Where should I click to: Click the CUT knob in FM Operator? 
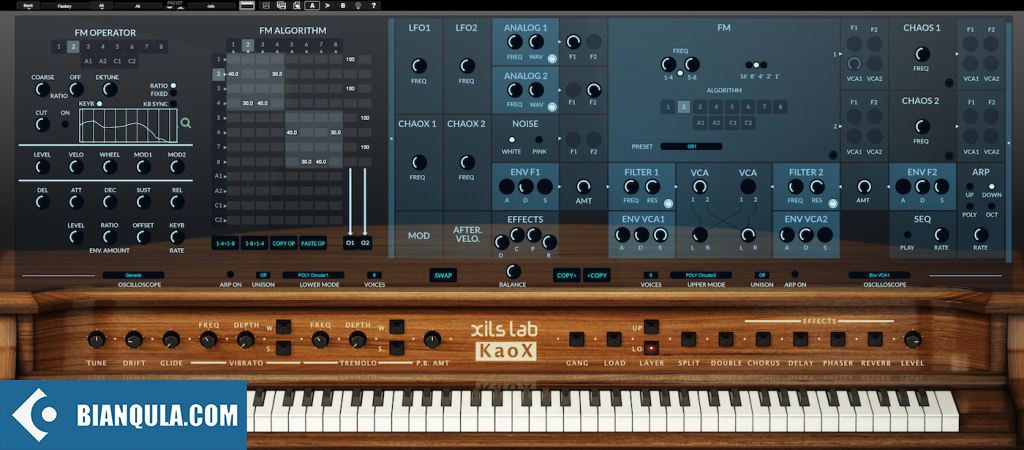pyautogui.click(x=42, y=124)
